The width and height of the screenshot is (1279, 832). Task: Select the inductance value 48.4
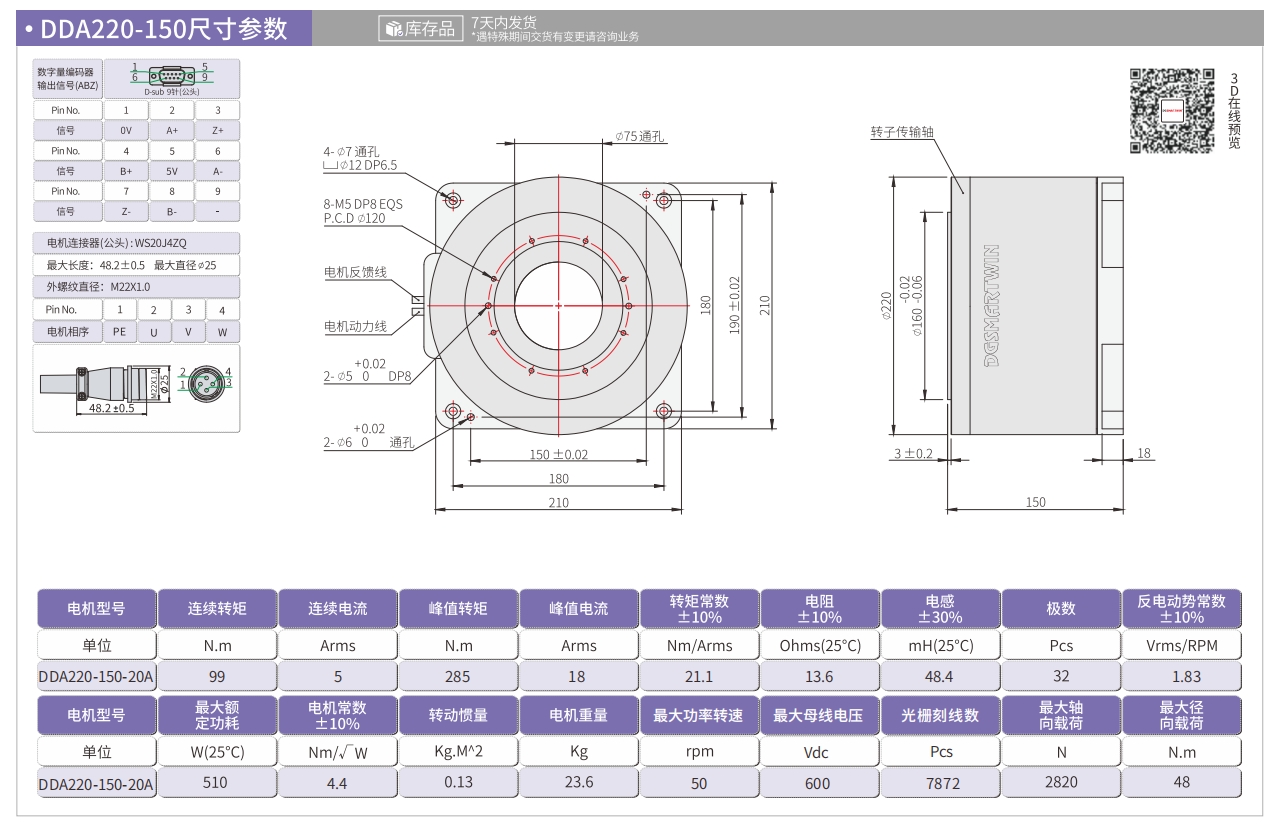tap(940, 676)
